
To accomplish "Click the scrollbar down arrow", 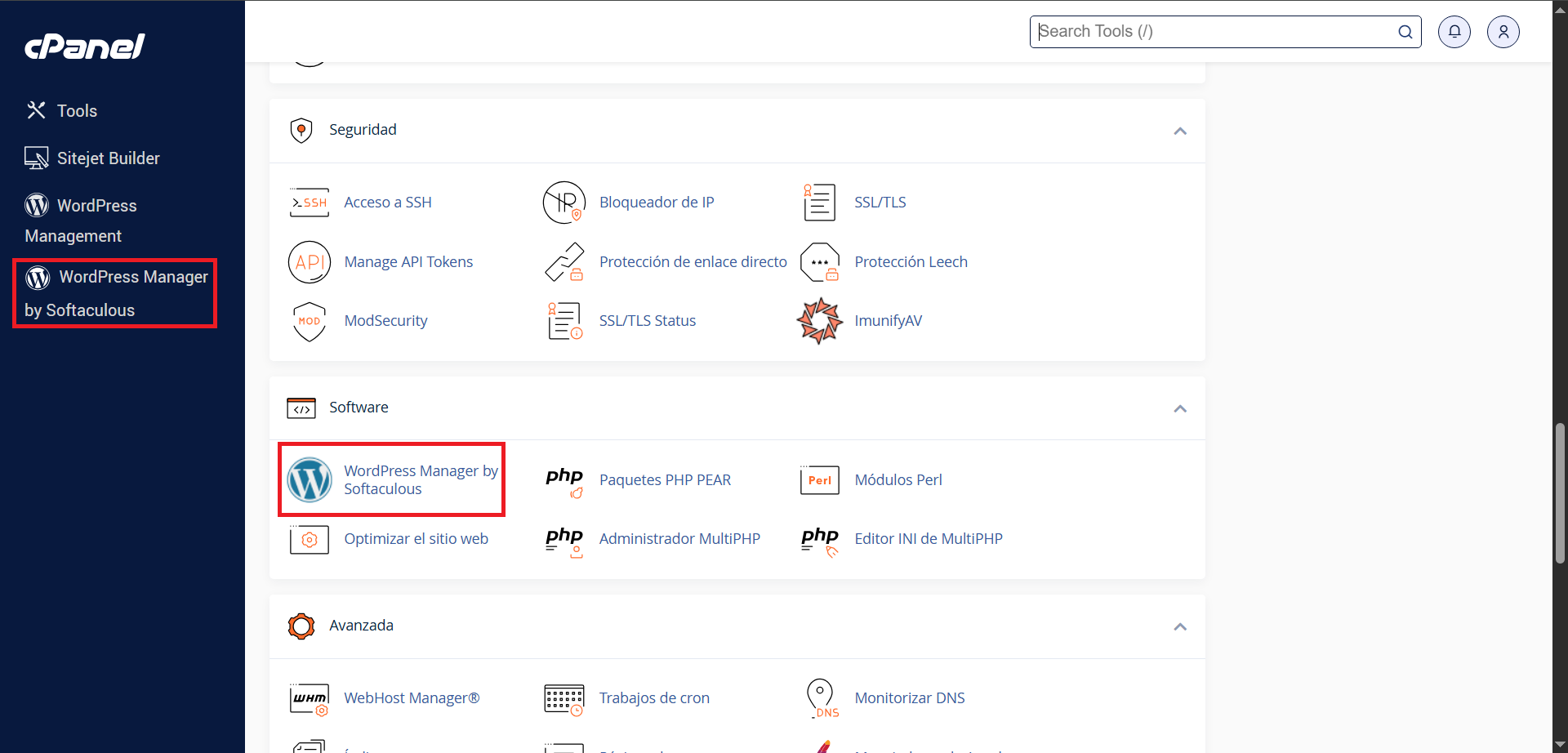I will (1561, 745).
